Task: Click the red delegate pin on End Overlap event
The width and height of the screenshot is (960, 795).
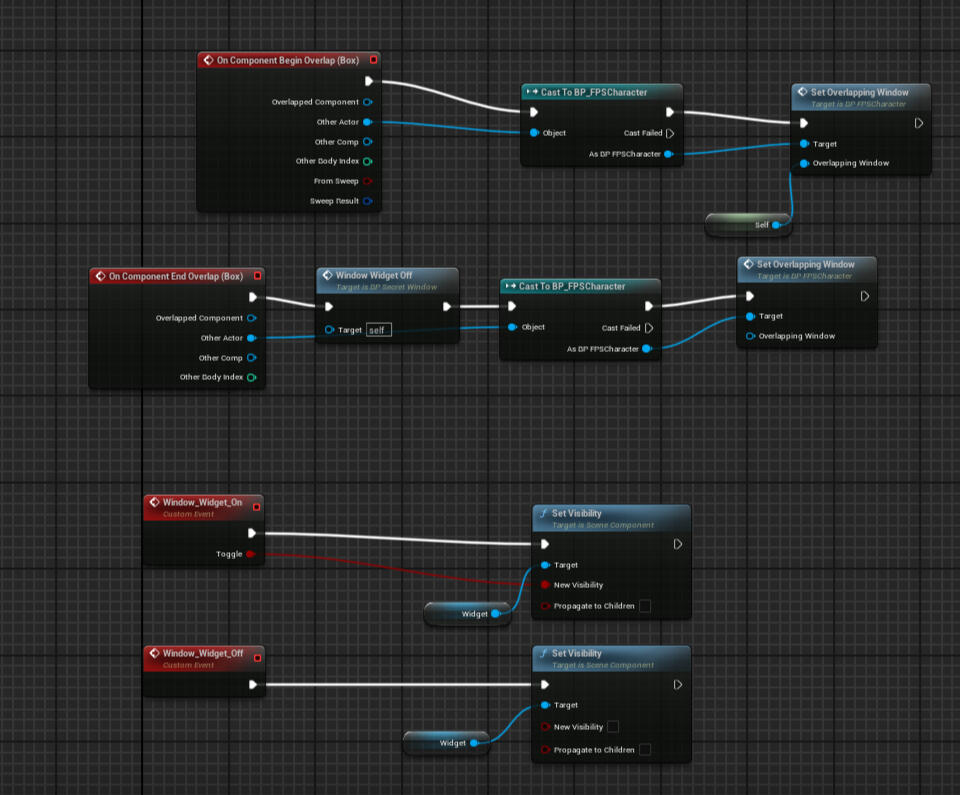Action: [x=257, y=276]
